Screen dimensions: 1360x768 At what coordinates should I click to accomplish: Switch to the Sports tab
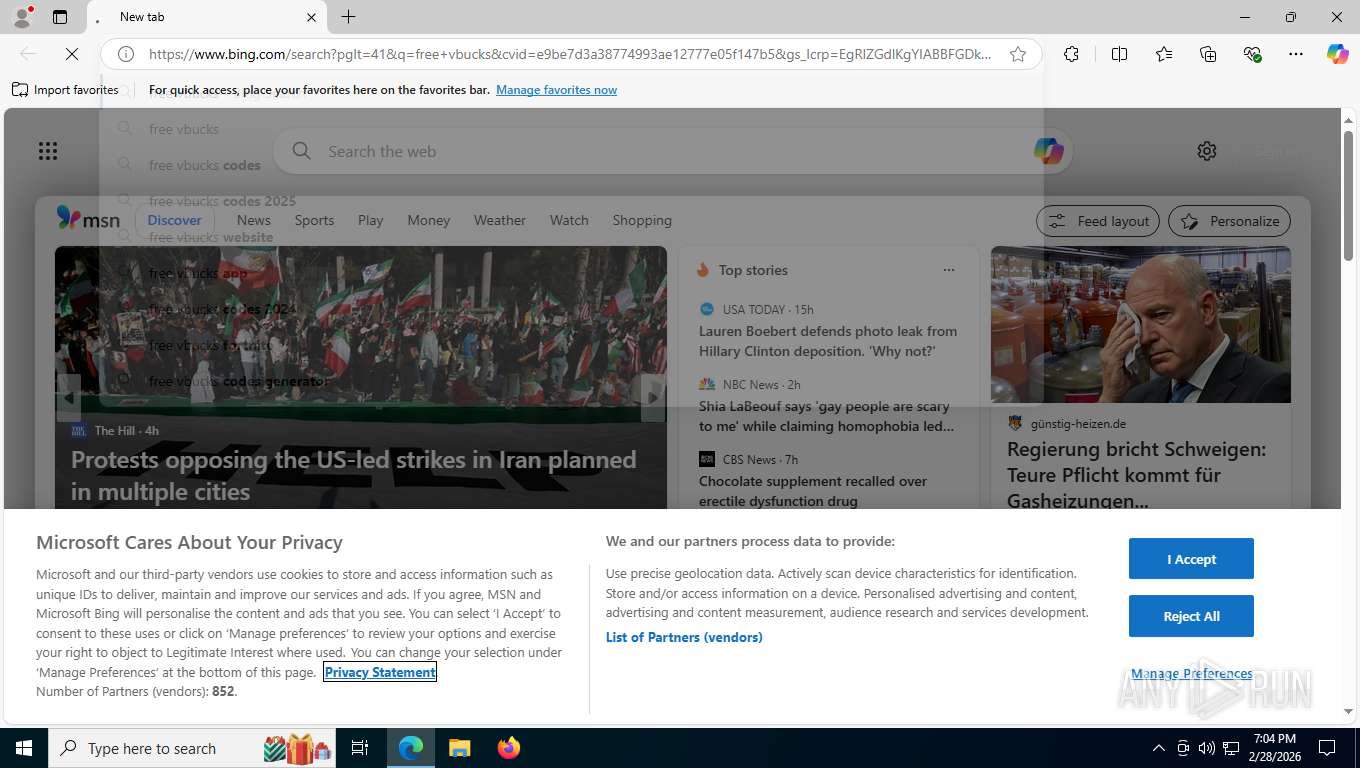[314, 220]
